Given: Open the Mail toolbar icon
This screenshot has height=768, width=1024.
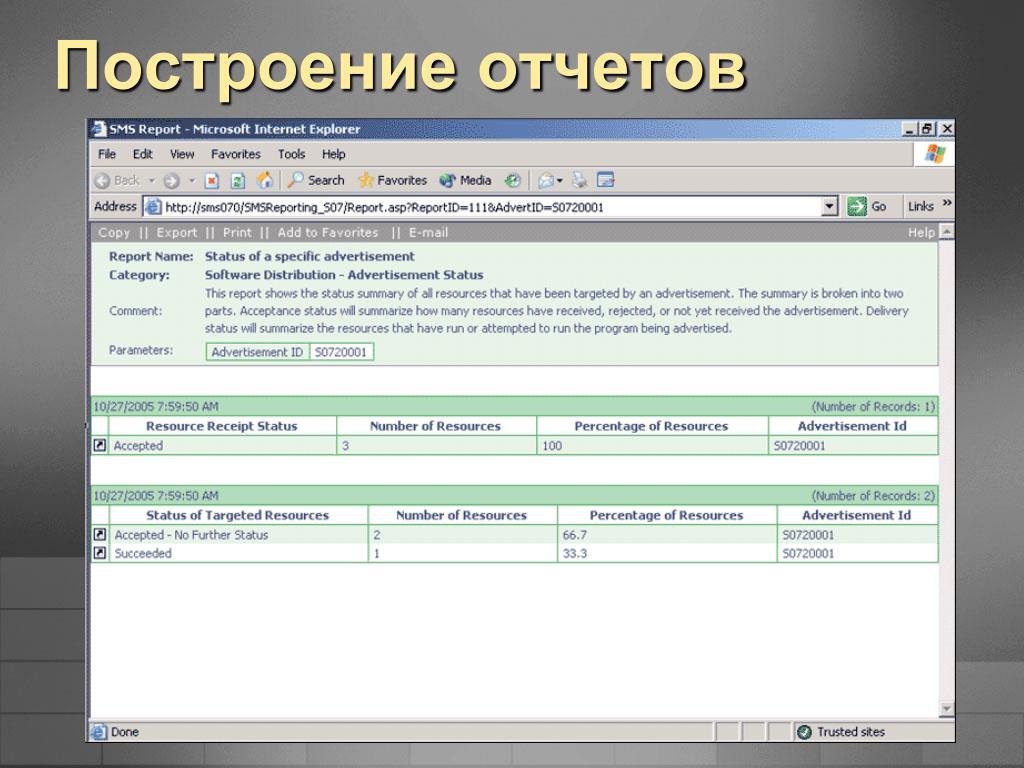Looking at the screenshot, I should coord(545,180).
